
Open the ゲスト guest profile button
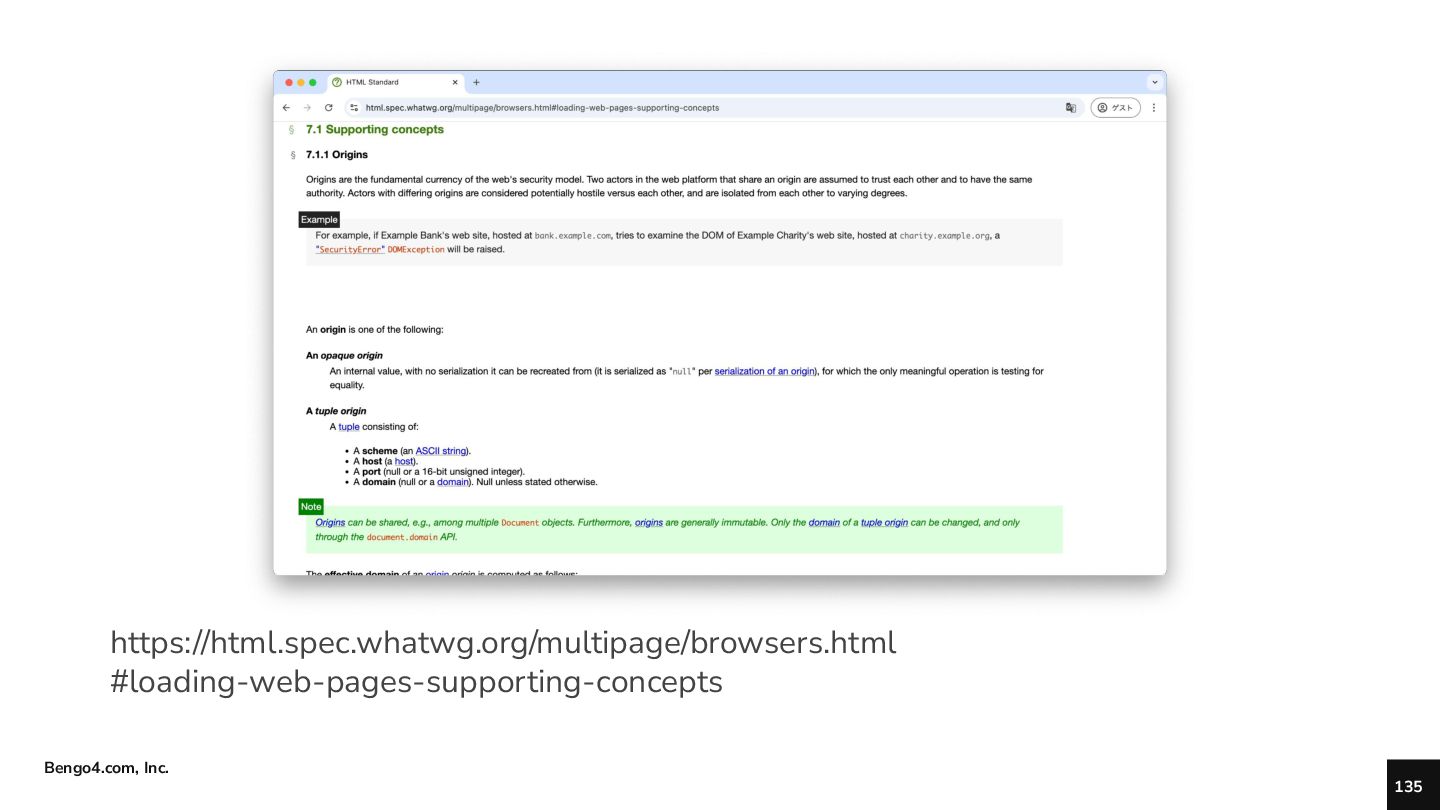[1115, 108]
